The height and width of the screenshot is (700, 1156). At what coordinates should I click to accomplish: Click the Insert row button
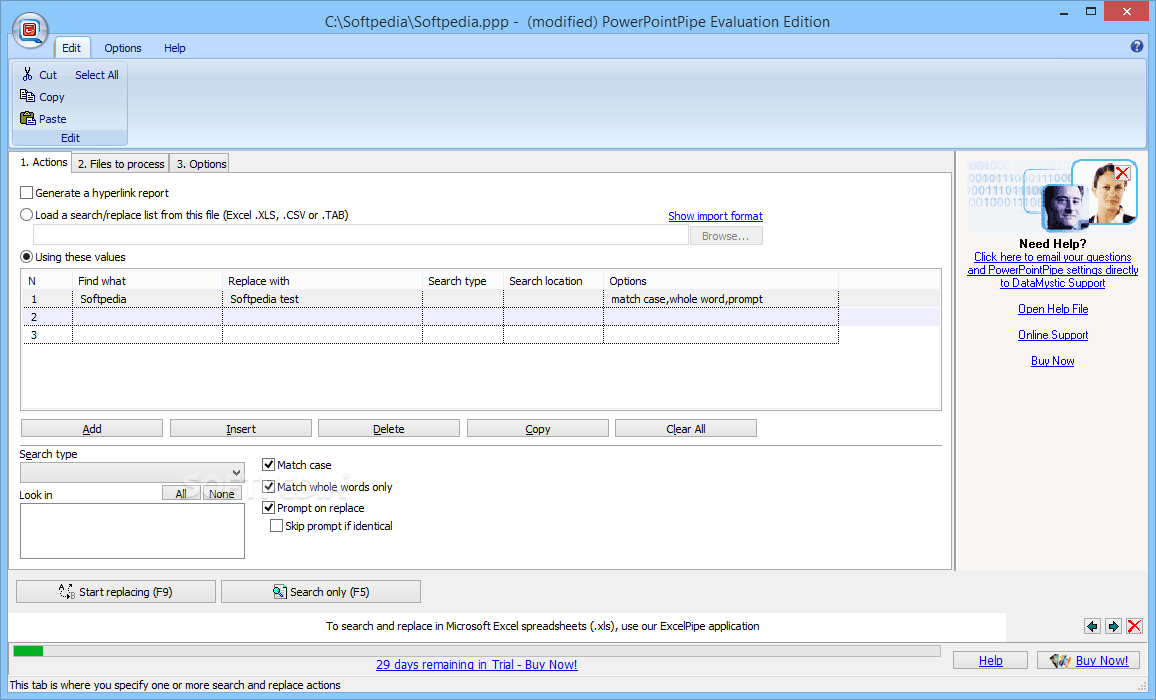click(x=241, y=429)
